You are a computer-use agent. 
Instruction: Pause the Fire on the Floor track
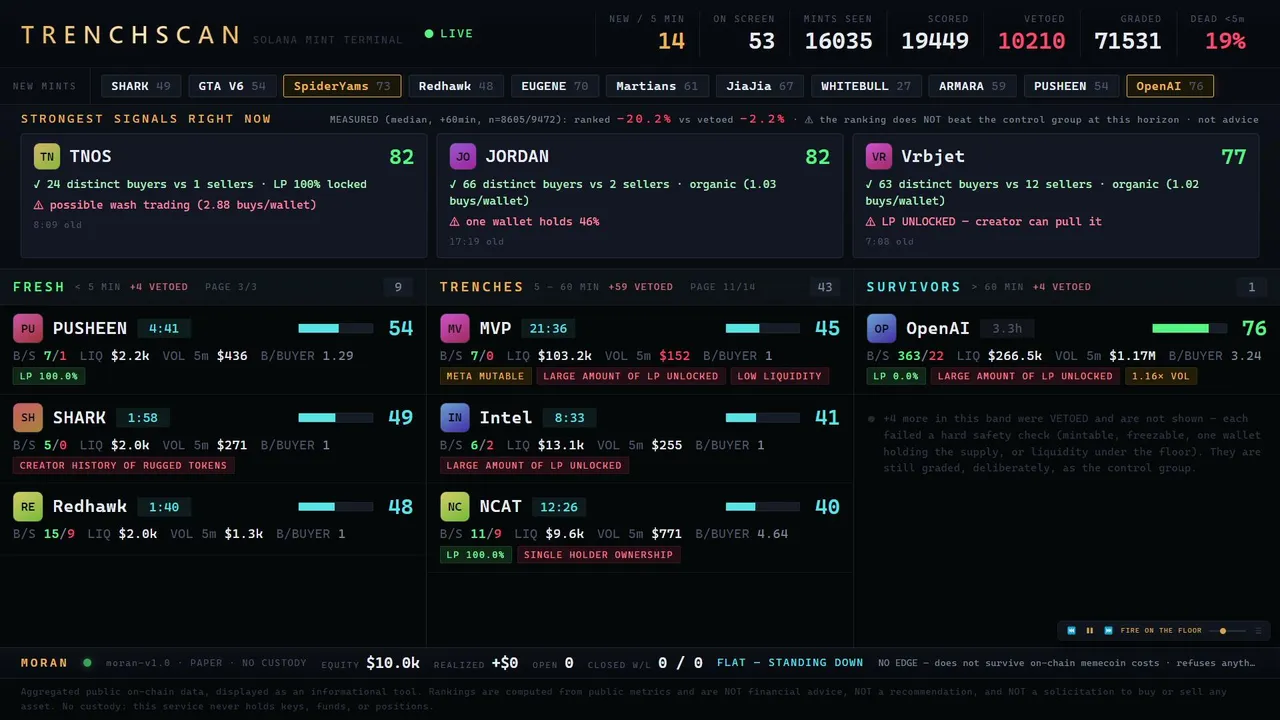(x=1090, y=631)
